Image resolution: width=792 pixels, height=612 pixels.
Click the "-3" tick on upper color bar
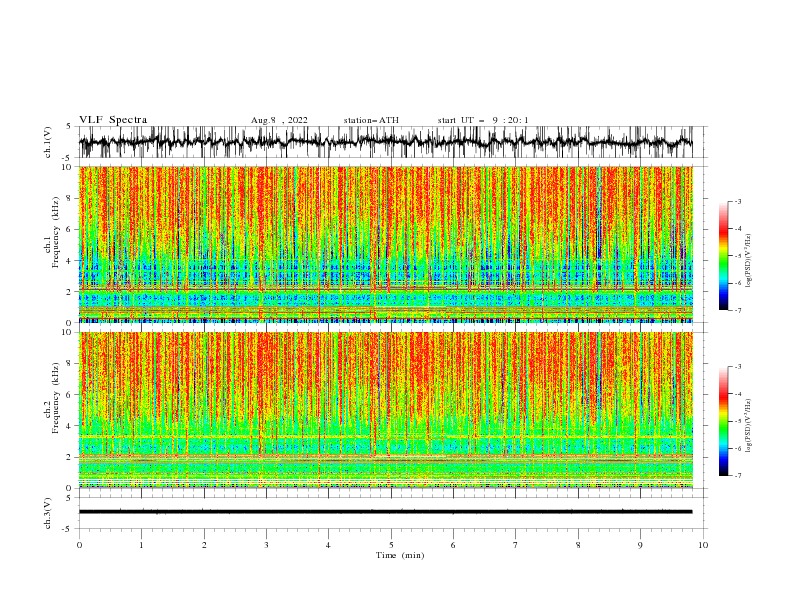pyautogui.click(x=737, y=201)
